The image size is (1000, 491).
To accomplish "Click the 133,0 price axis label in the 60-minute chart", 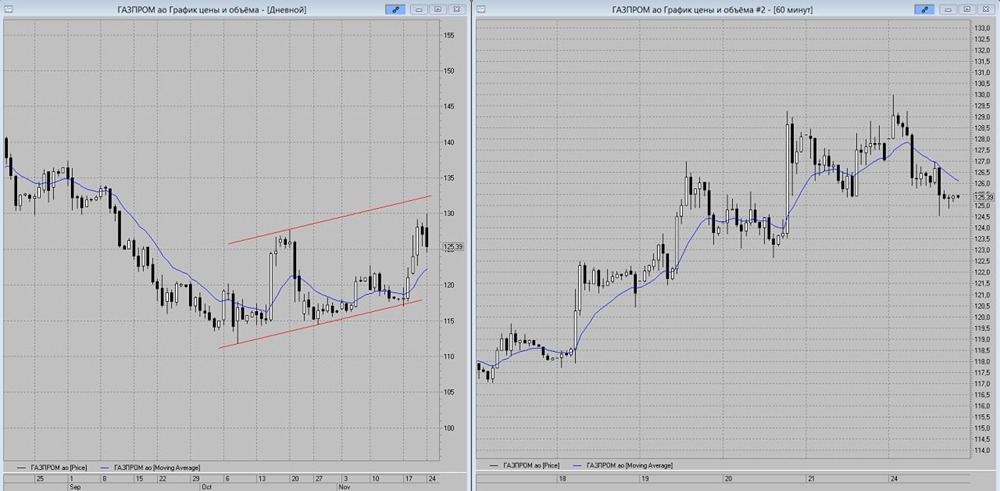I will pos(983,29).
